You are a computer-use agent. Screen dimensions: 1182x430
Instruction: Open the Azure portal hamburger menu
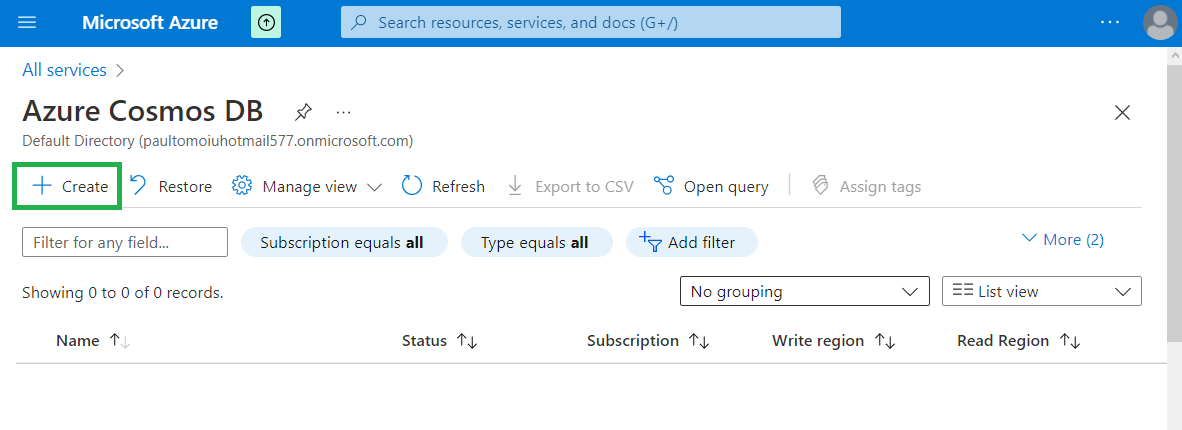tap(27, 23)
